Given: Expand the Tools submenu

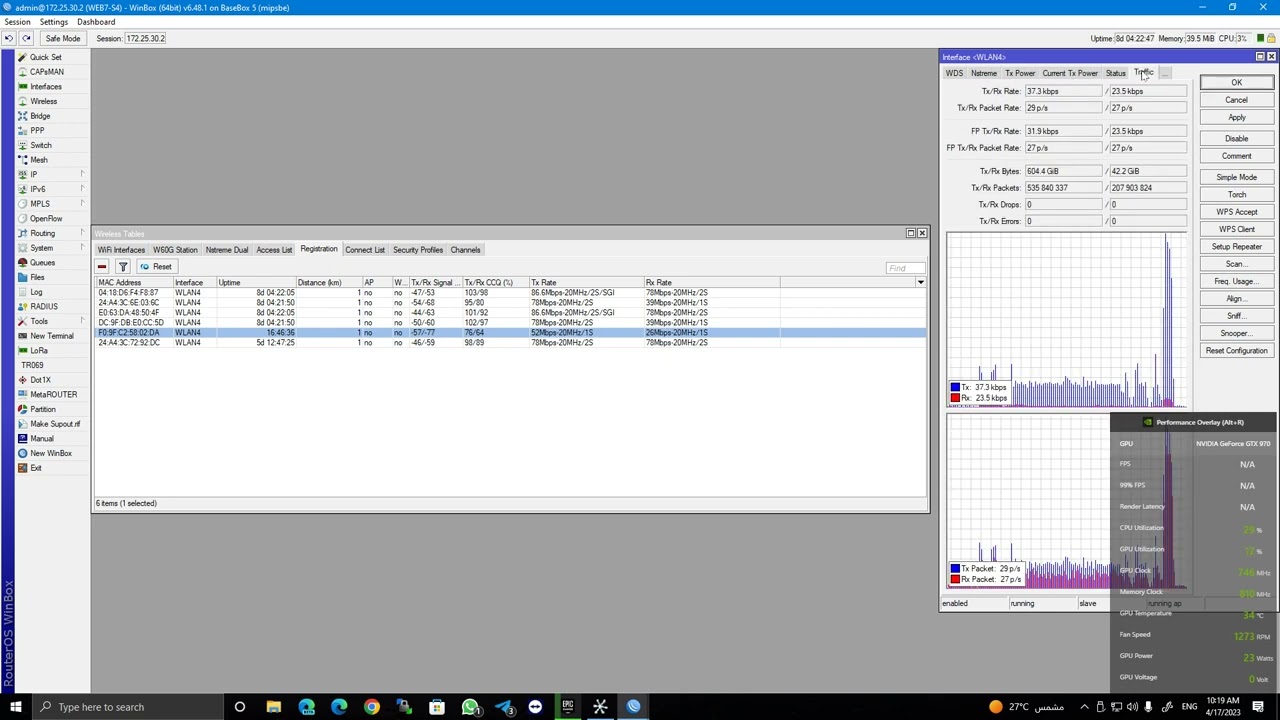Looking at the screenshot, I should click(82, 321).
